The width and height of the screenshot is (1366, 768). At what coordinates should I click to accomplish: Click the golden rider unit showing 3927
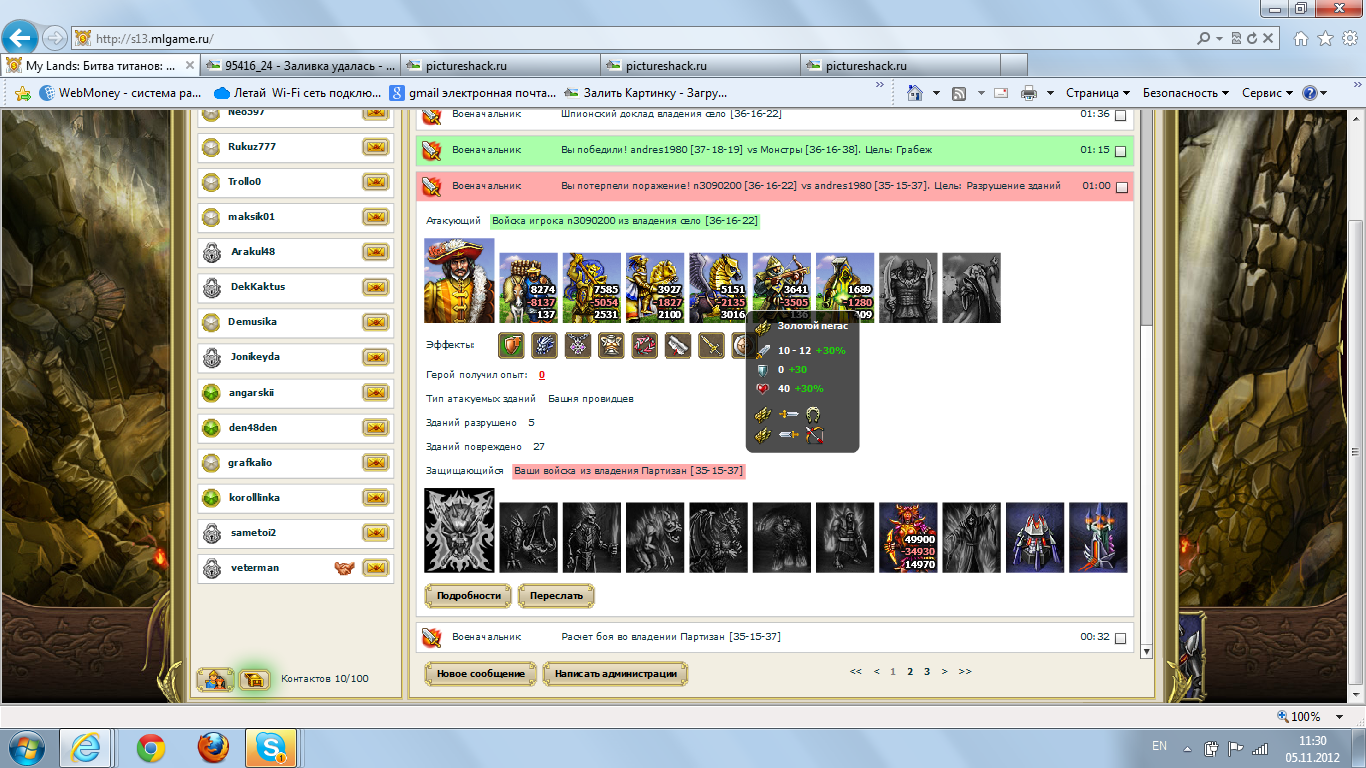[656, 287]
